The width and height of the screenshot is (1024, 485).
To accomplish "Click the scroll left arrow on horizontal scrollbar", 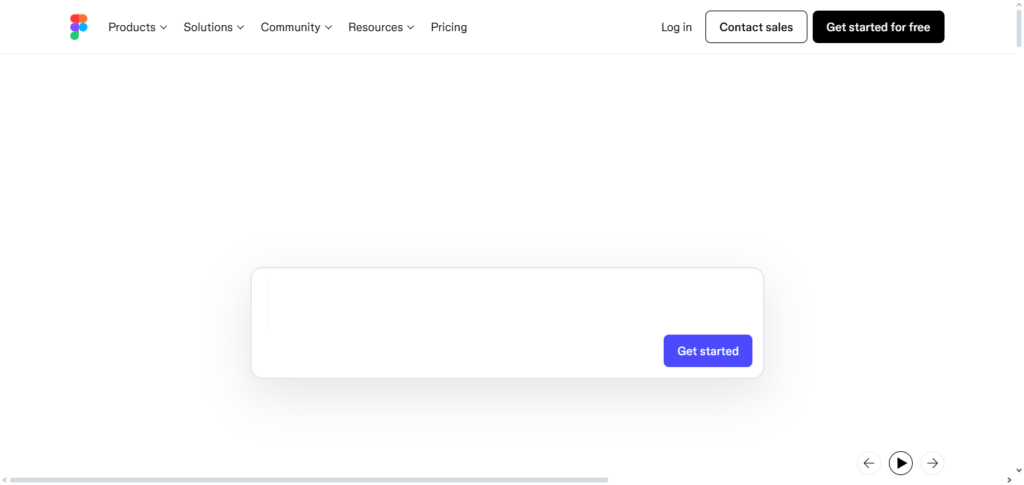I will [5, 480].
